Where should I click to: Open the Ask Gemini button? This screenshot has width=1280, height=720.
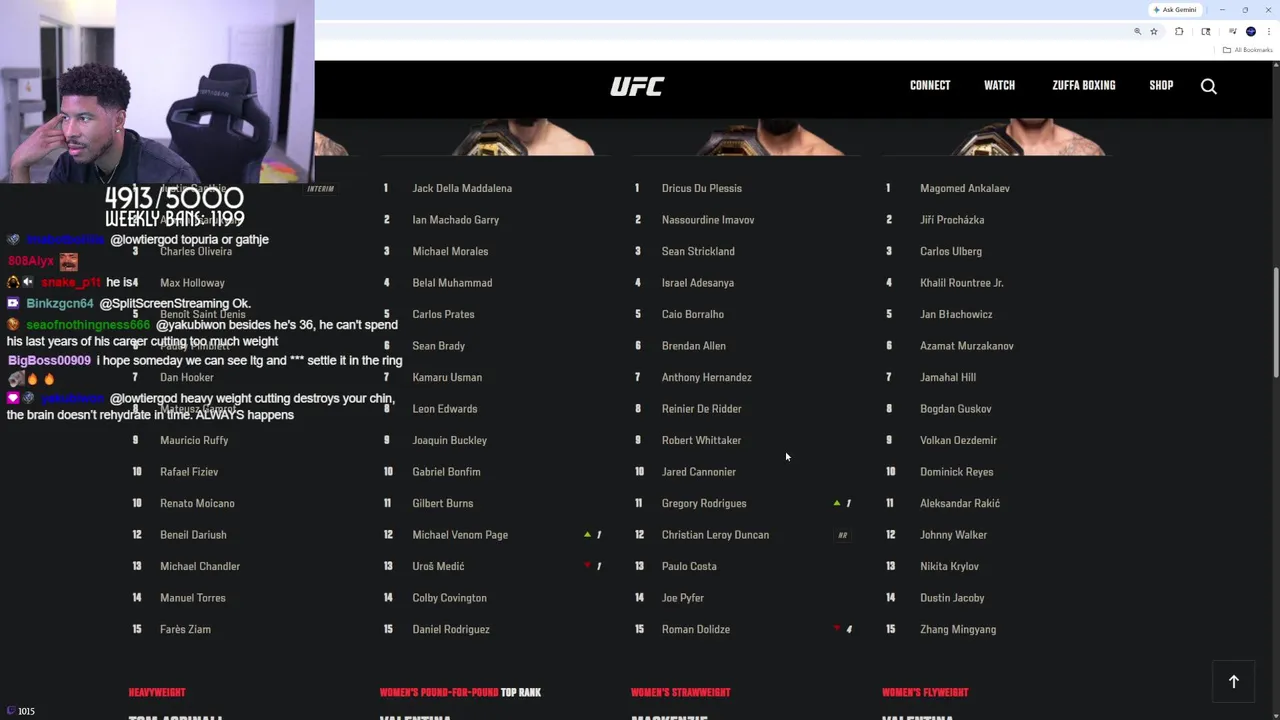1175,10
